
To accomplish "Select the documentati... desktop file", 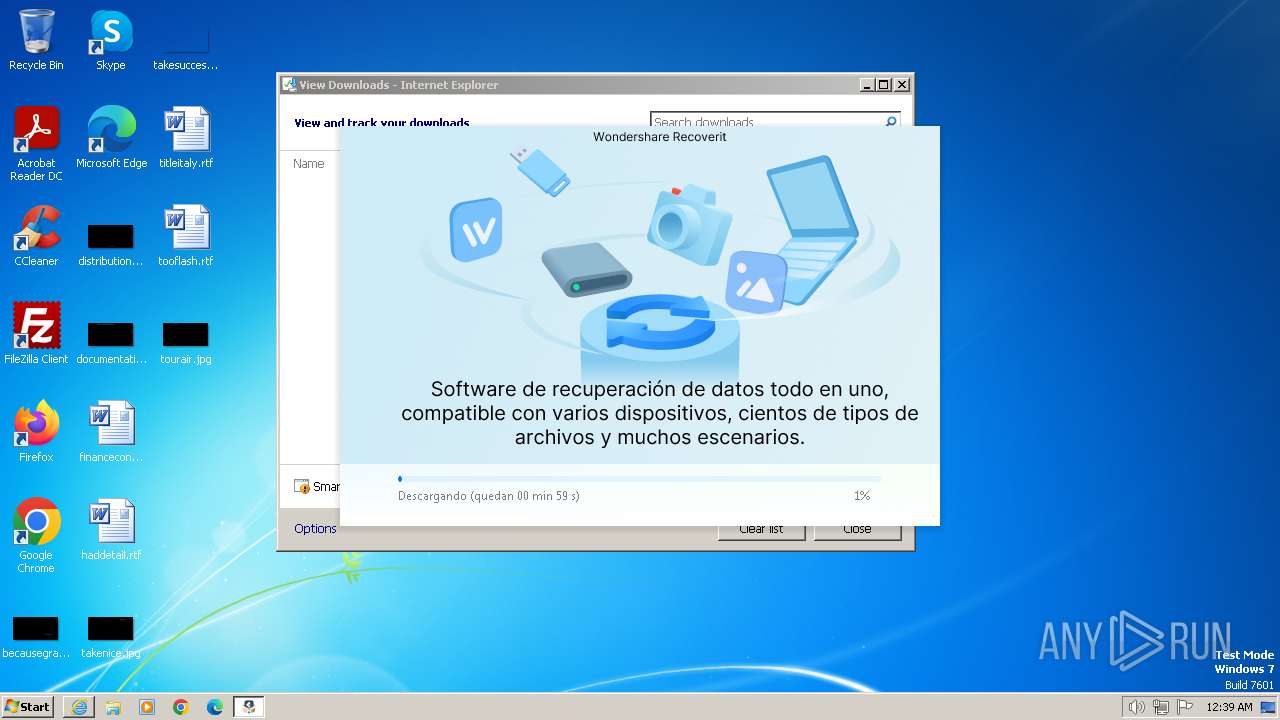I will pos(111,344).
